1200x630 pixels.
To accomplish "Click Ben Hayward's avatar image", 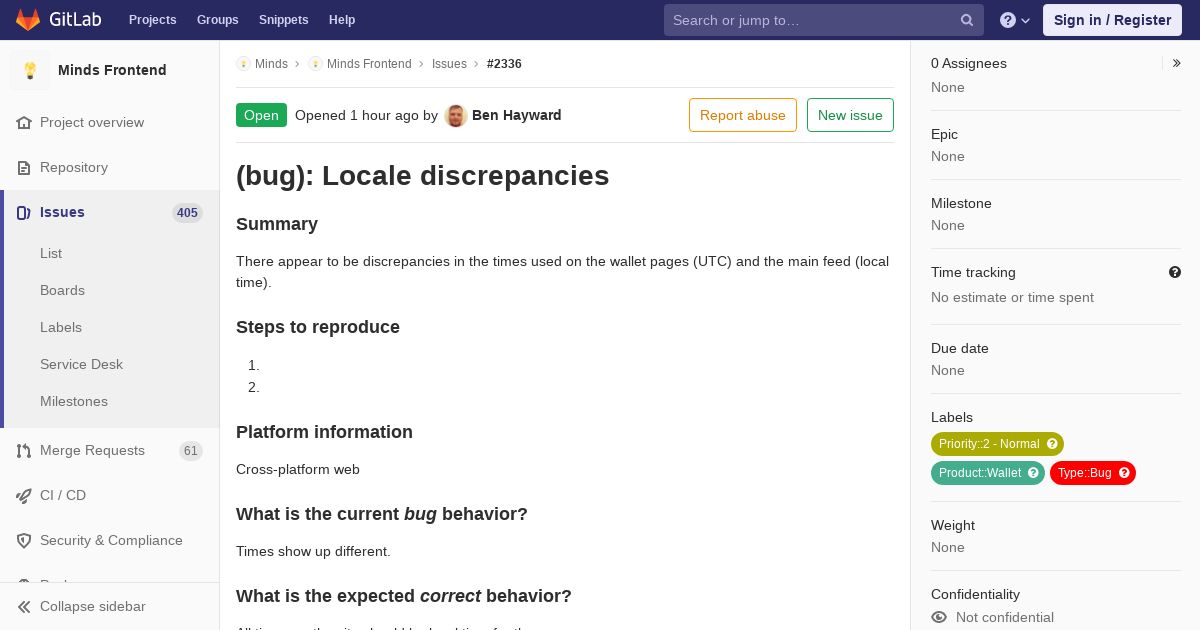I will pyautogui.click(x=456, y=115).
